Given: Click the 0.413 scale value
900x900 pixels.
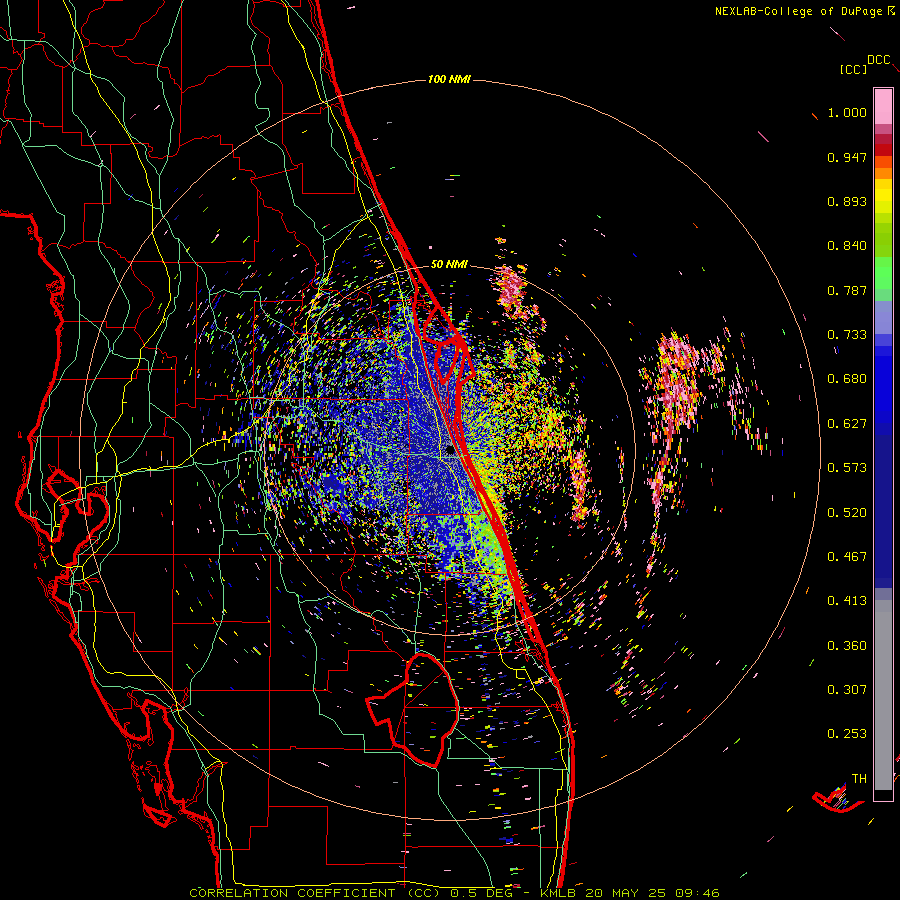Looking at the screenshot, I should coord(847,601).
